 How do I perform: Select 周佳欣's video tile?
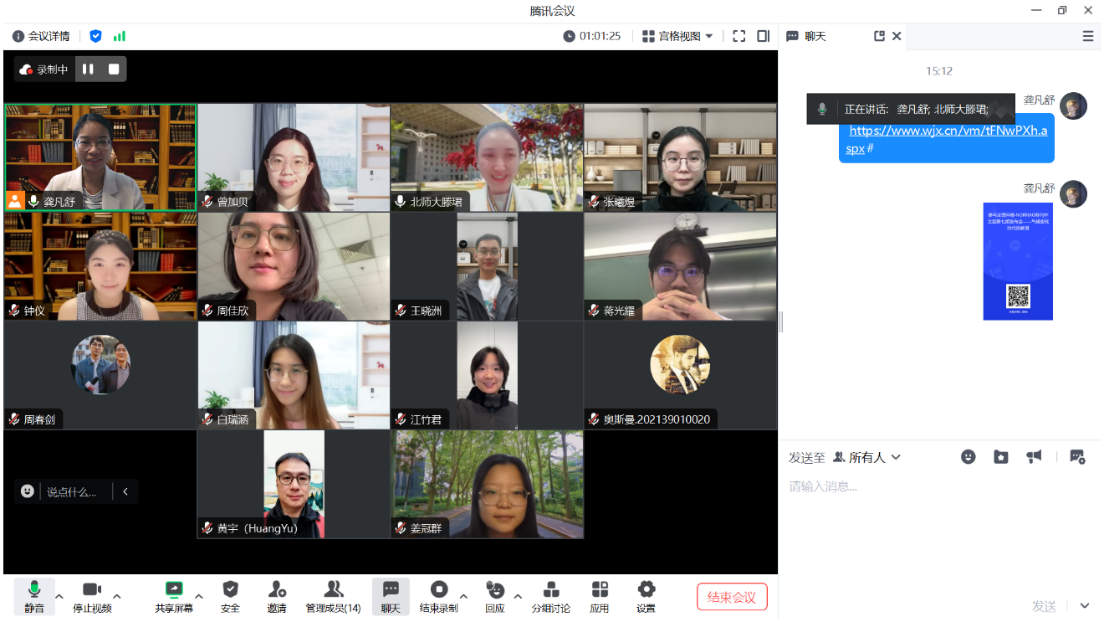click(294, 267)
